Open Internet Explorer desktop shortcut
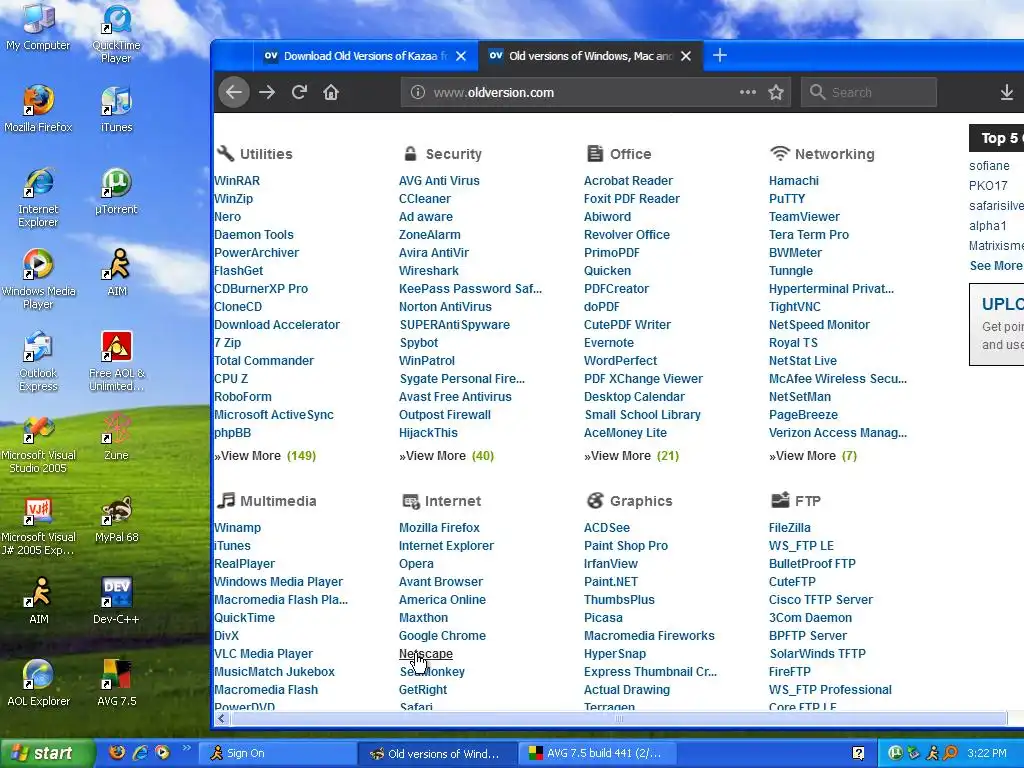The image size is (1024, 768). coord(38,197)
